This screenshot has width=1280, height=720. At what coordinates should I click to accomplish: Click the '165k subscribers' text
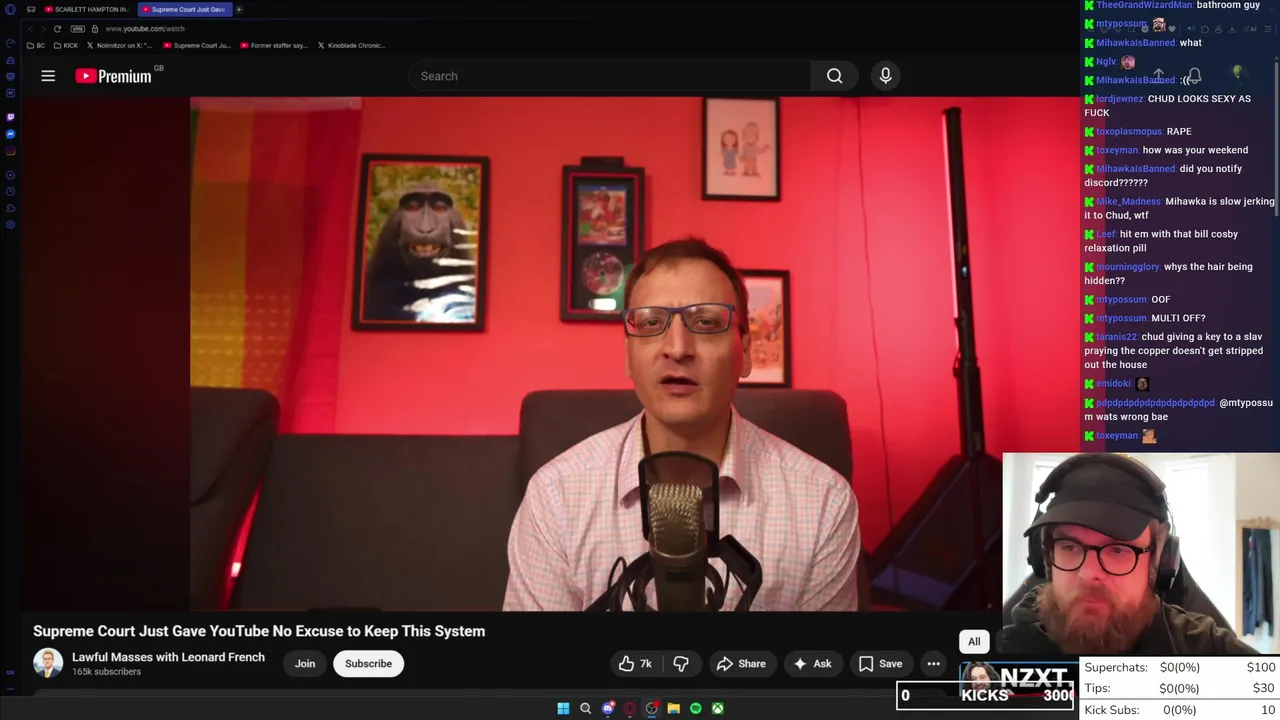pyautogui.click(x=106, y=672)
